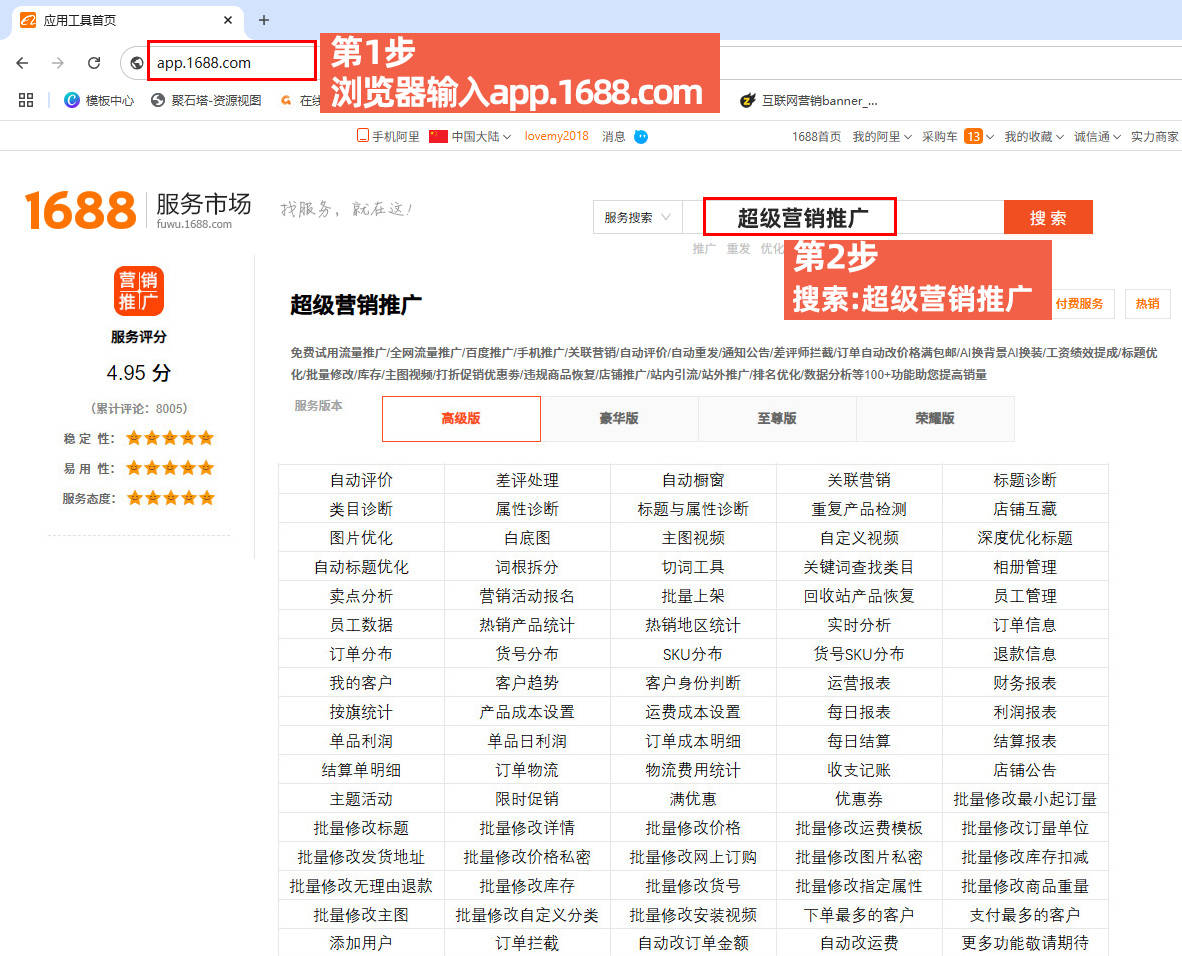The height and width of the screenshot is (956, 1182).
Task: Open the bookmarks apps grid icon
Action: [26, 100]
